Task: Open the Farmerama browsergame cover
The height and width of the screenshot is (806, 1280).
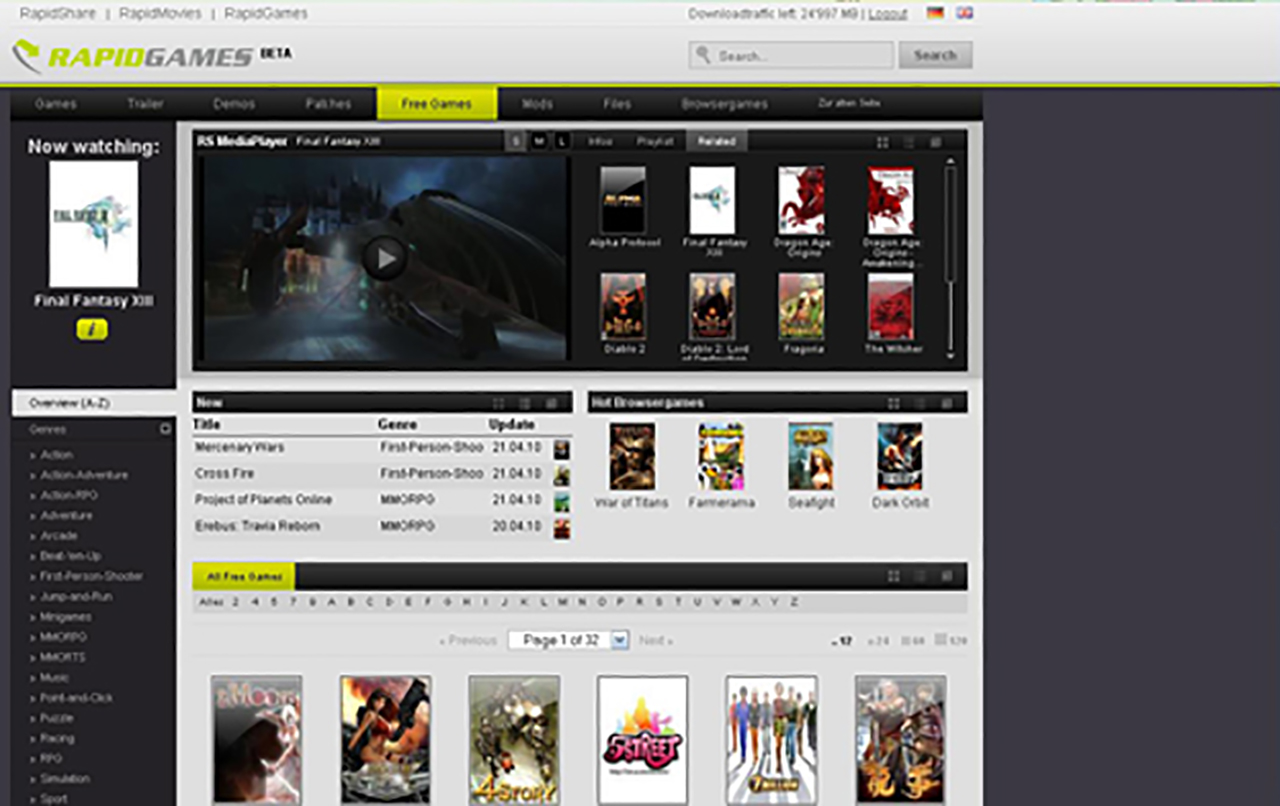Action: point(721,456)
